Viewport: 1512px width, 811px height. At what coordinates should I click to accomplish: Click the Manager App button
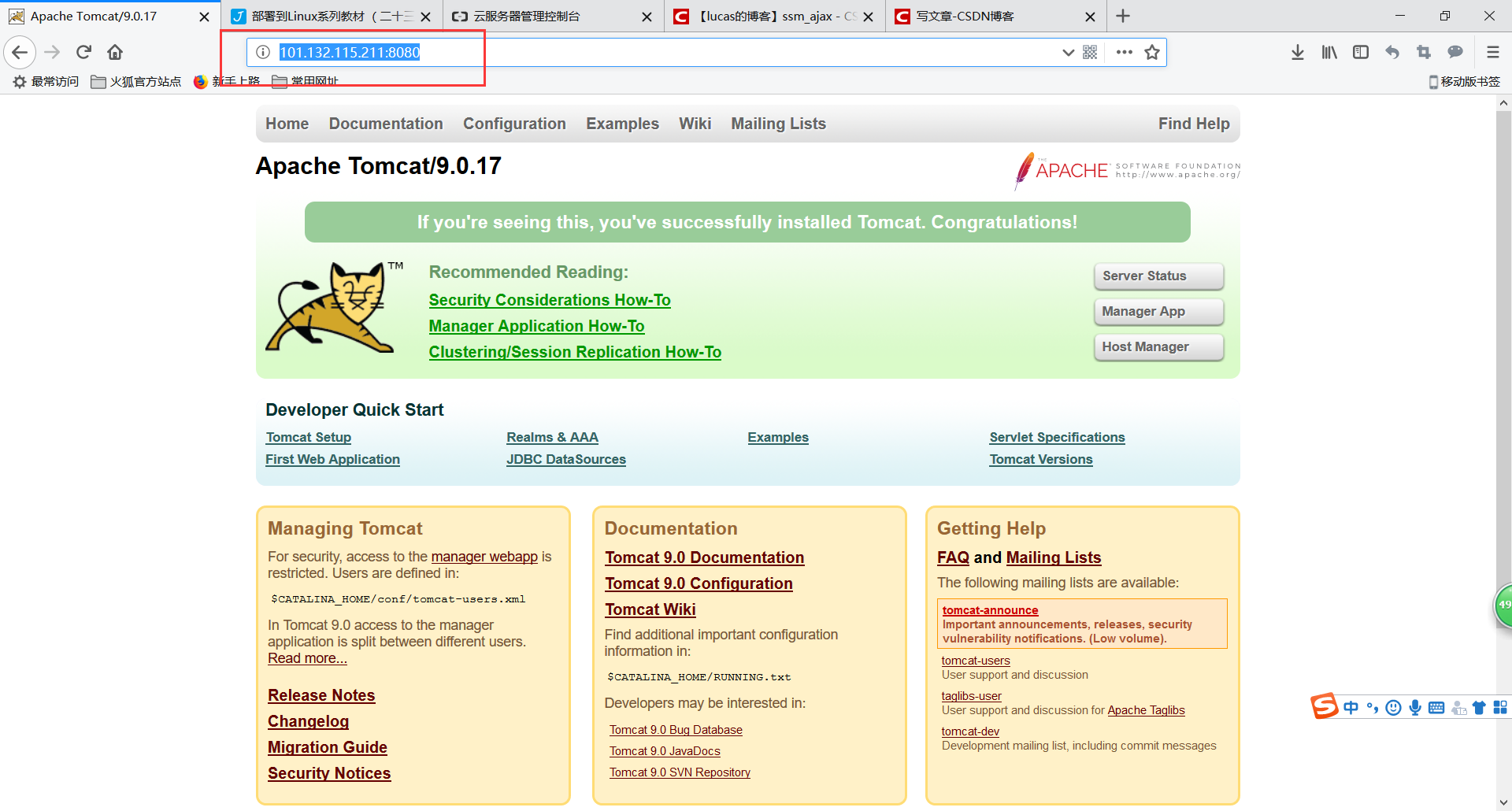1158,312
